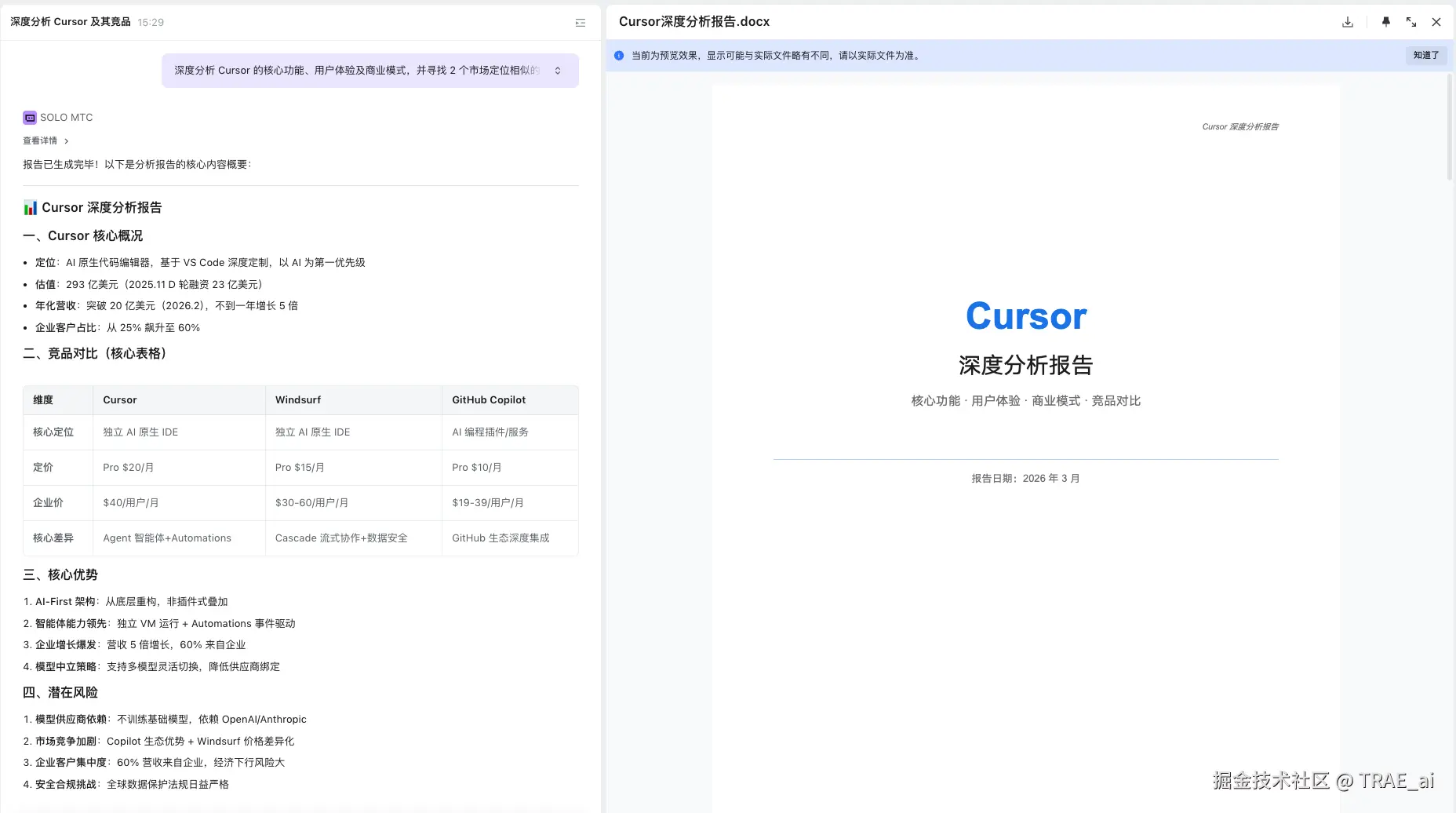This screenshot has width=1456, height=813.
Task: Click the 维度 table header
Action: 43,400
